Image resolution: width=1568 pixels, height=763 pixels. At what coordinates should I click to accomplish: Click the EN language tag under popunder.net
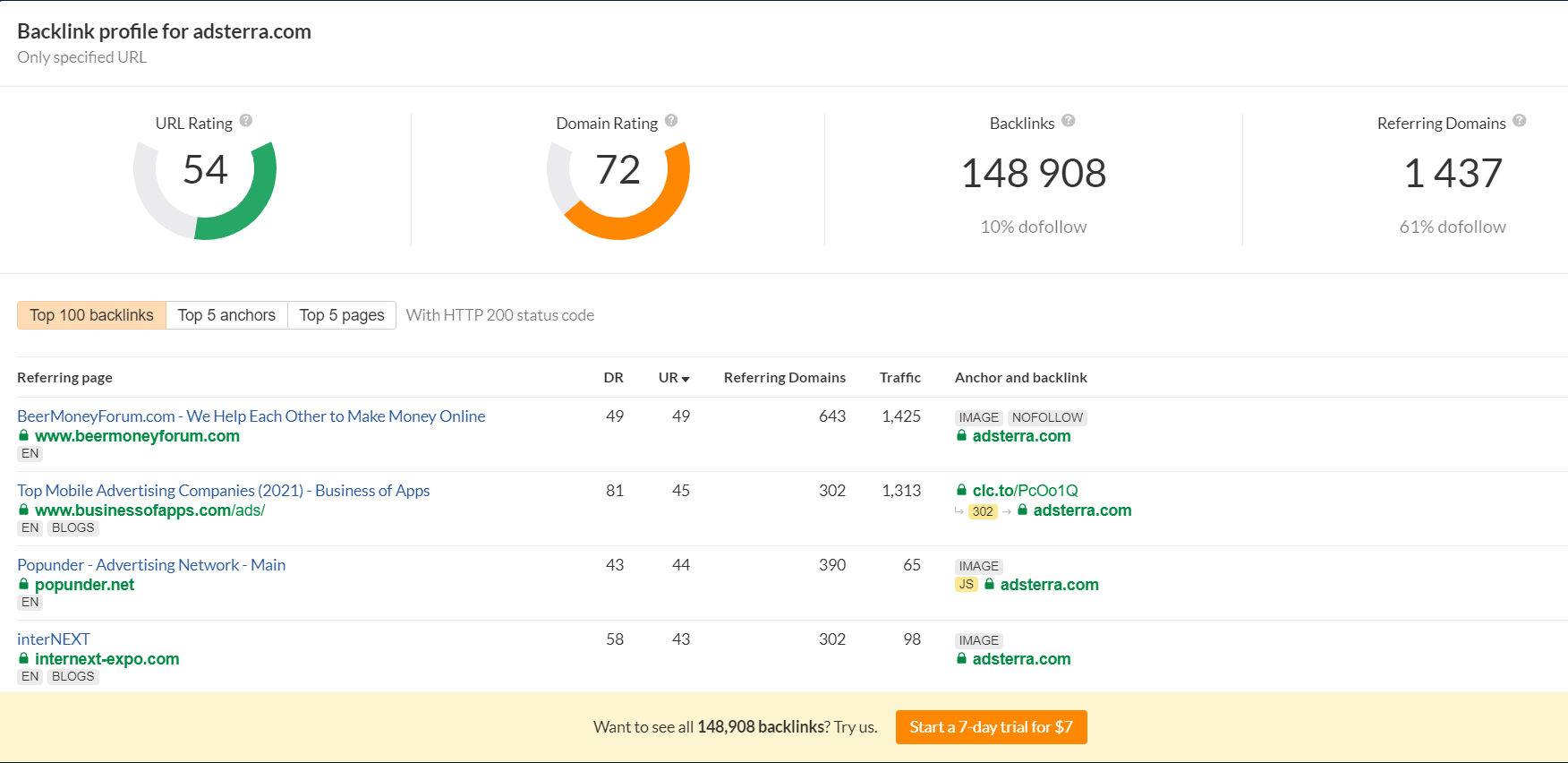pyautogui.click(x=30, y=602)
